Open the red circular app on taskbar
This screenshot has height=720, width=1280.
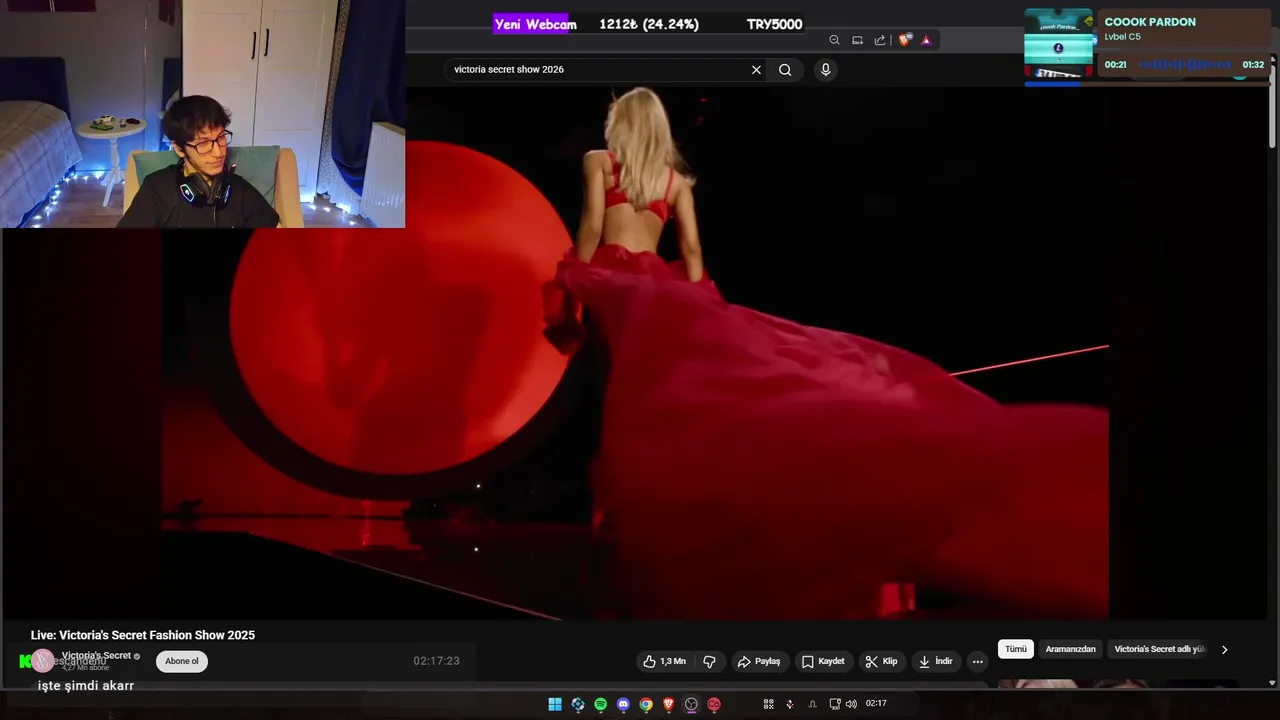click(714, 704)
